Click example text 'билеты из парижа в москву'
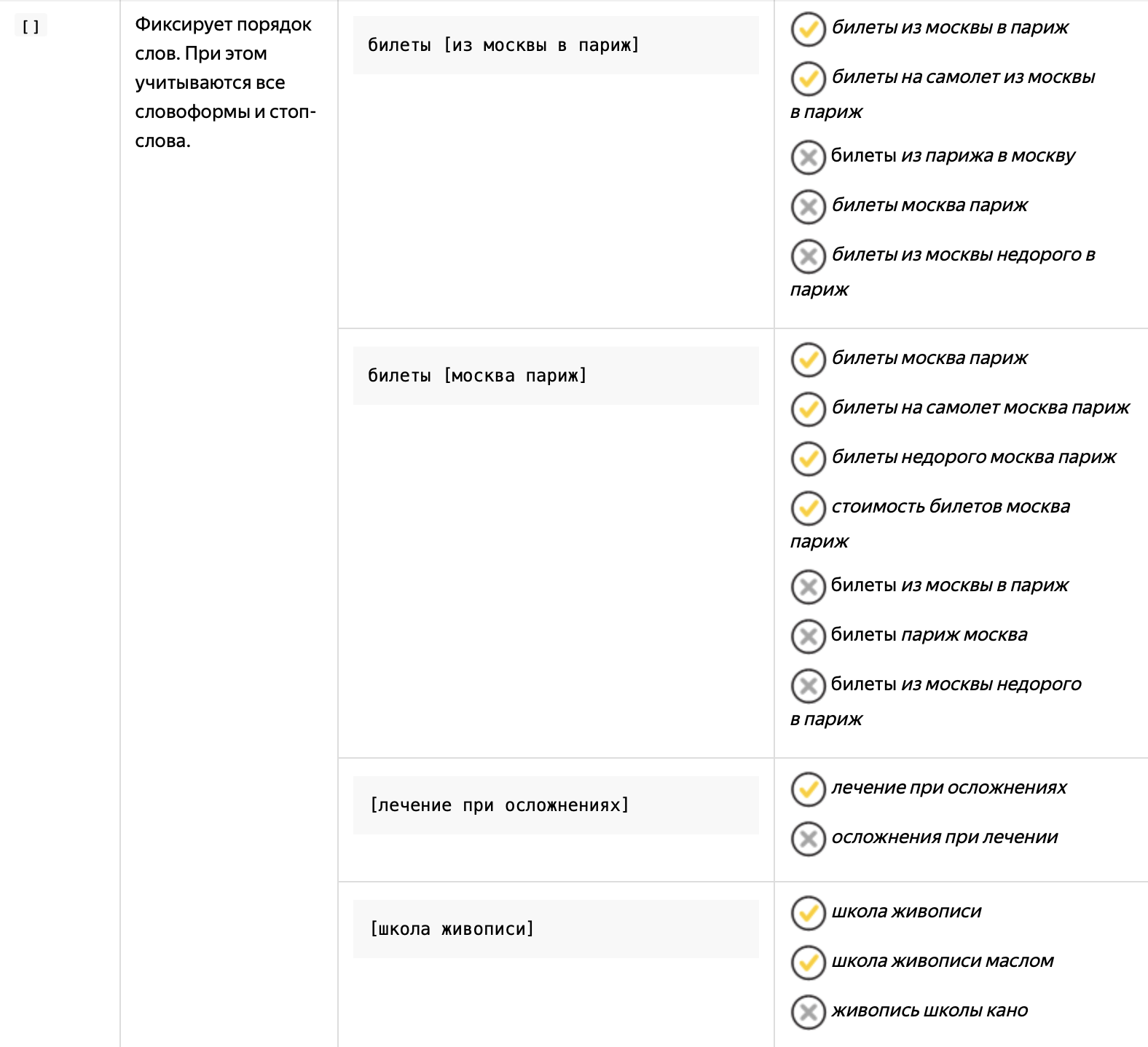This screenshot has width=1148, height=1047. 953,156
